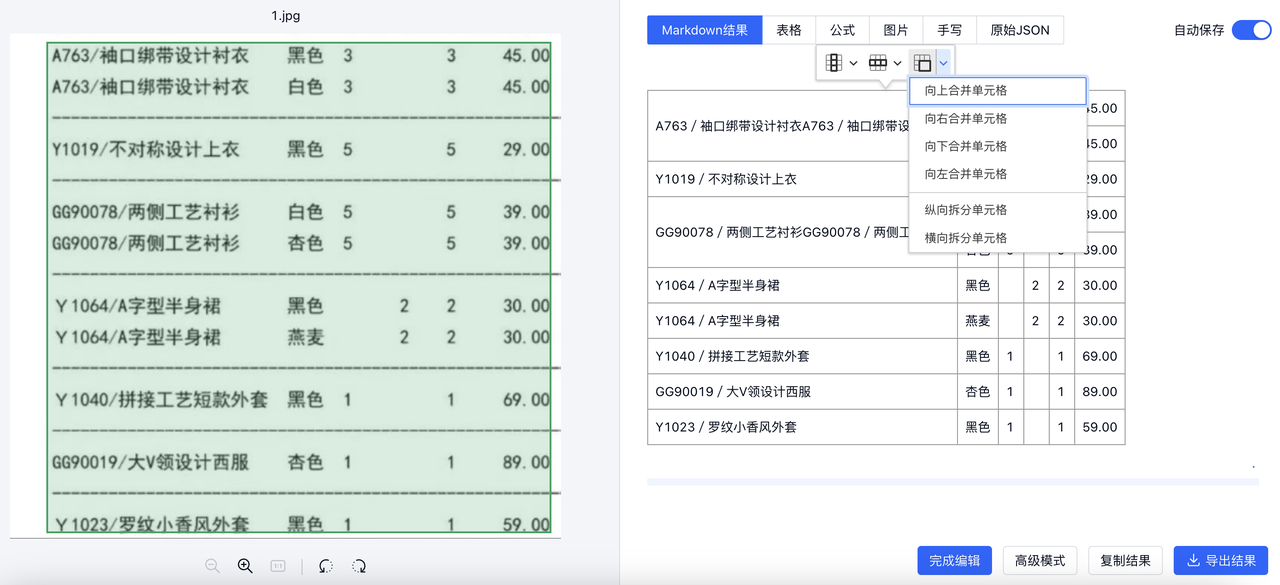
Task: Click the 杏色 color cell in the table
Action: (x=977, y=391)
